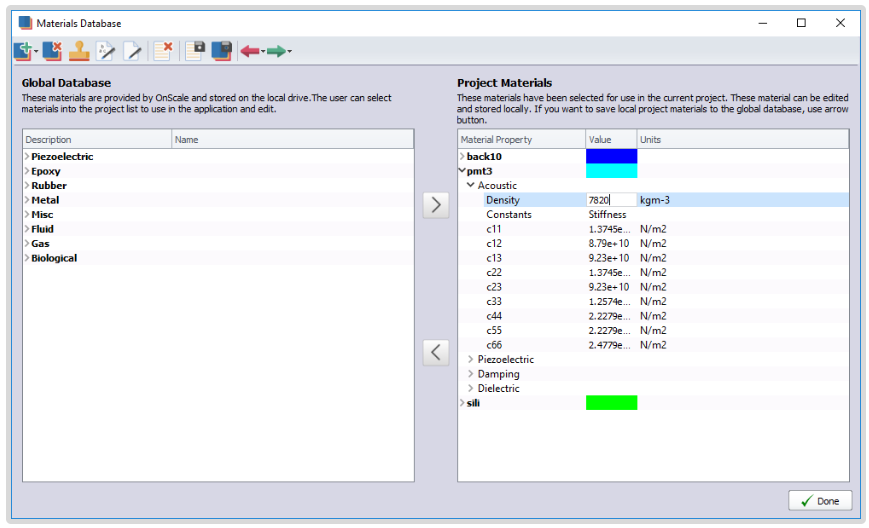Click the Name column header in Global Database

293,140
